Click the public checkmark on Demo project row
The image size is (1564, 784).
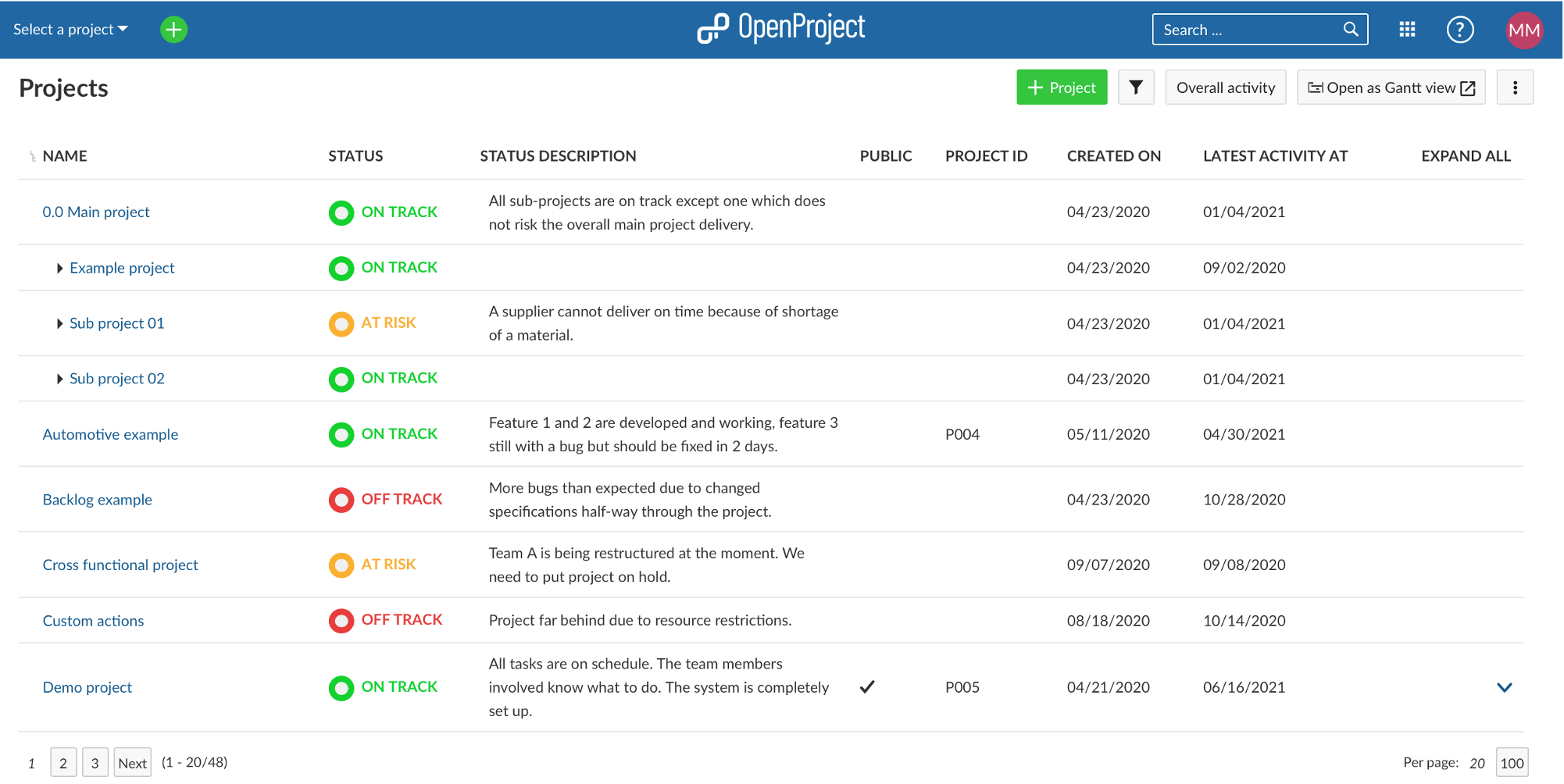click(x=867, y=687)
